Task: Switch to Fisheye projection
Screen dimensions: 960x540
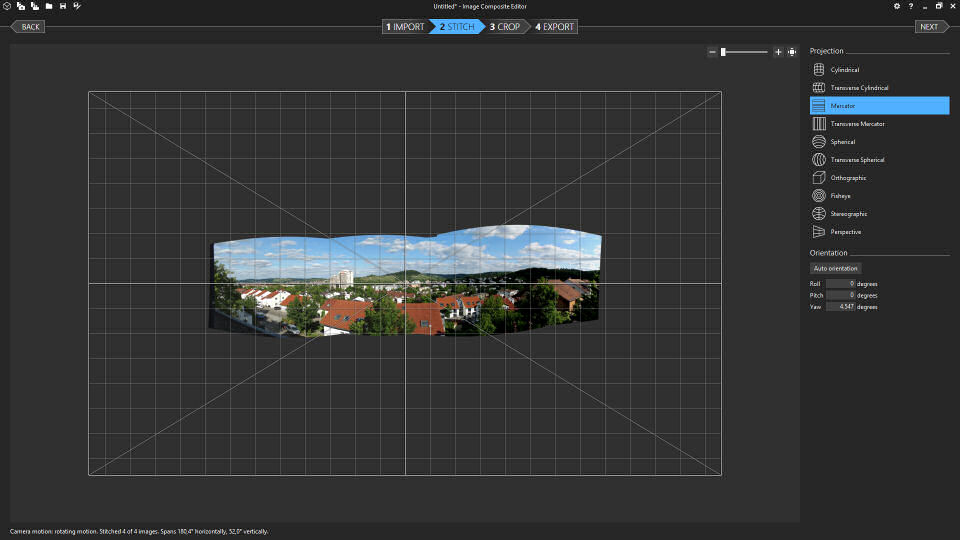Action: (x=840, y=196)
